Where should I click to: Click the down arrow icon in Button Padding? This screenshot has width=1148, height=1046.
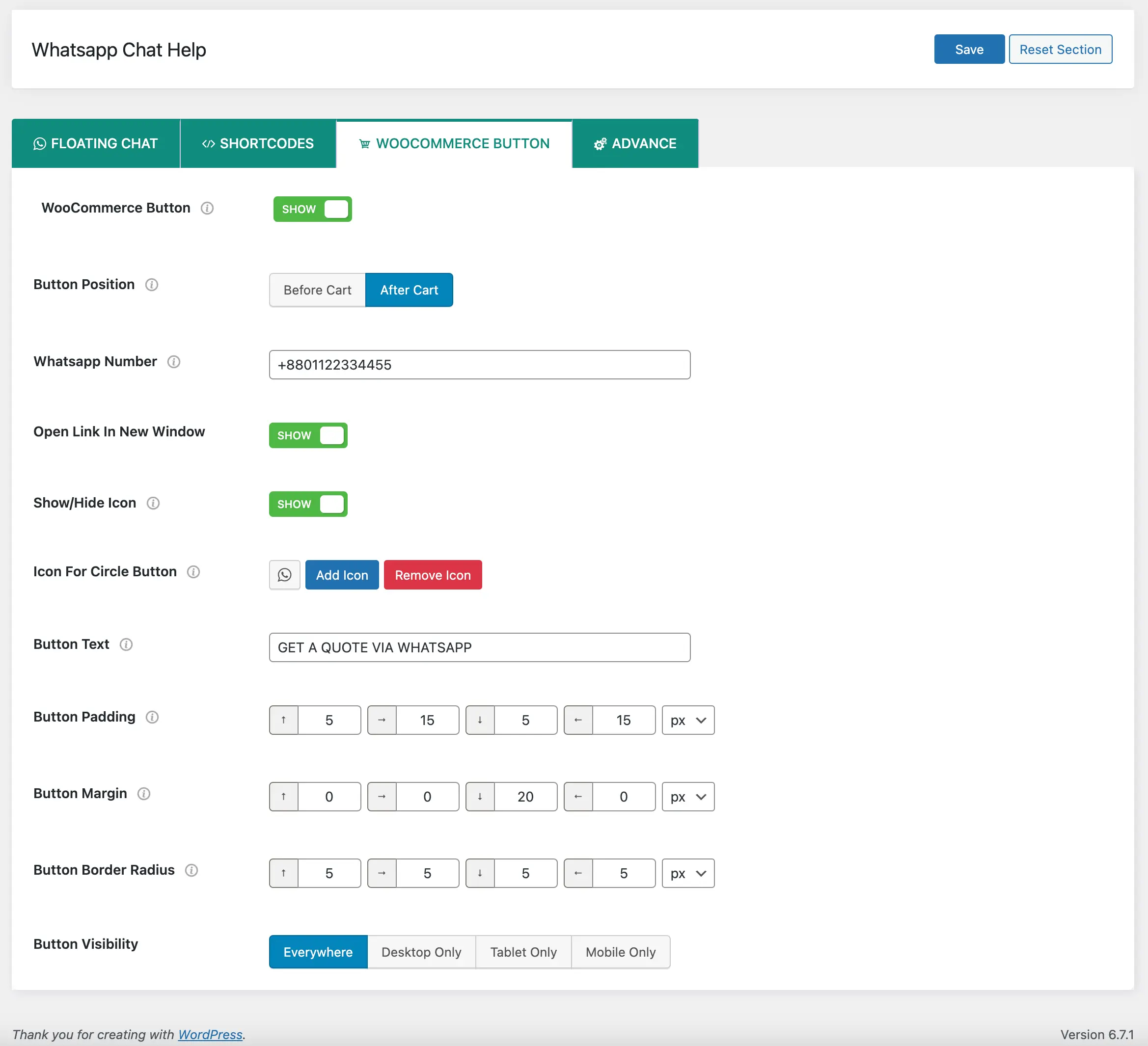(x=480, y=720)
